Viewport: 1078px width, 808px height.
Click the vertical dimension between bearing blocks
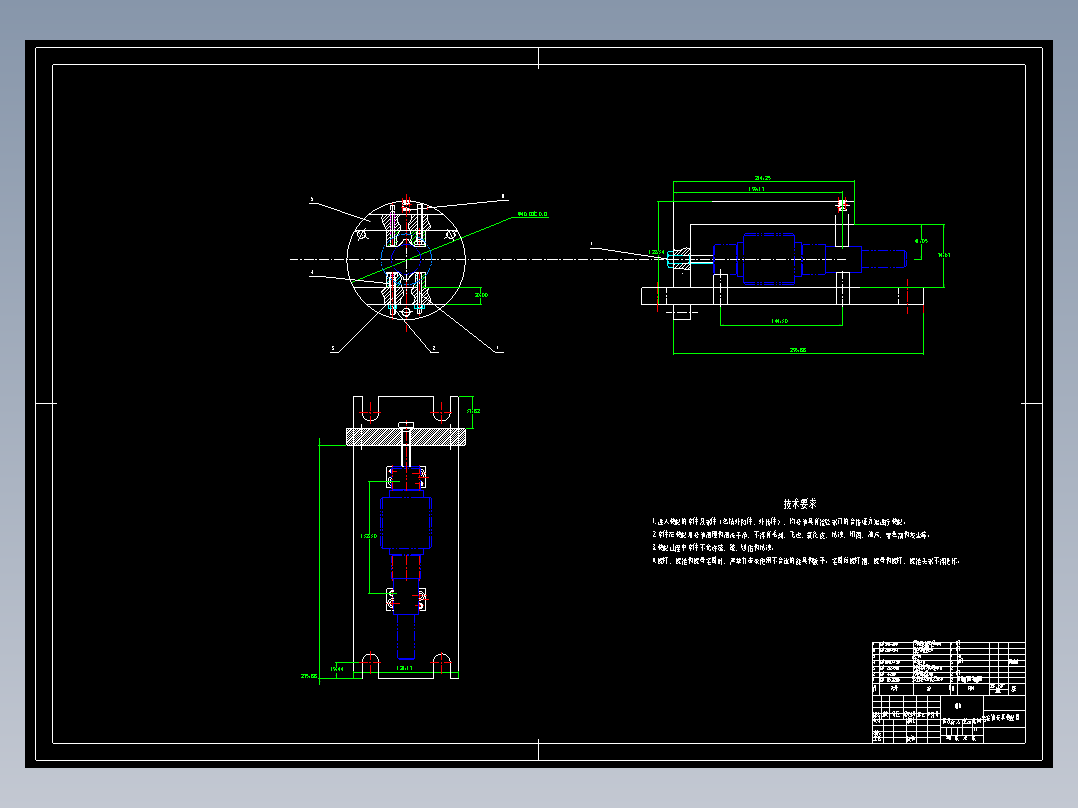[x=369, y=536]
